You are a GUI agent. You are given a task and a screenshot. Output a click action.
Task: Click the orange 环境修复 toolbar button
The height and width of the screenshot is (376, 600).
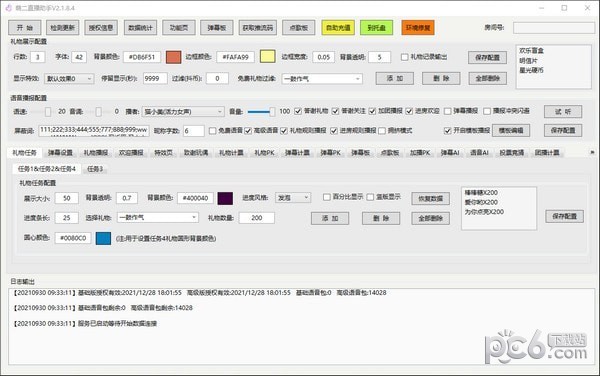(418, 28)
